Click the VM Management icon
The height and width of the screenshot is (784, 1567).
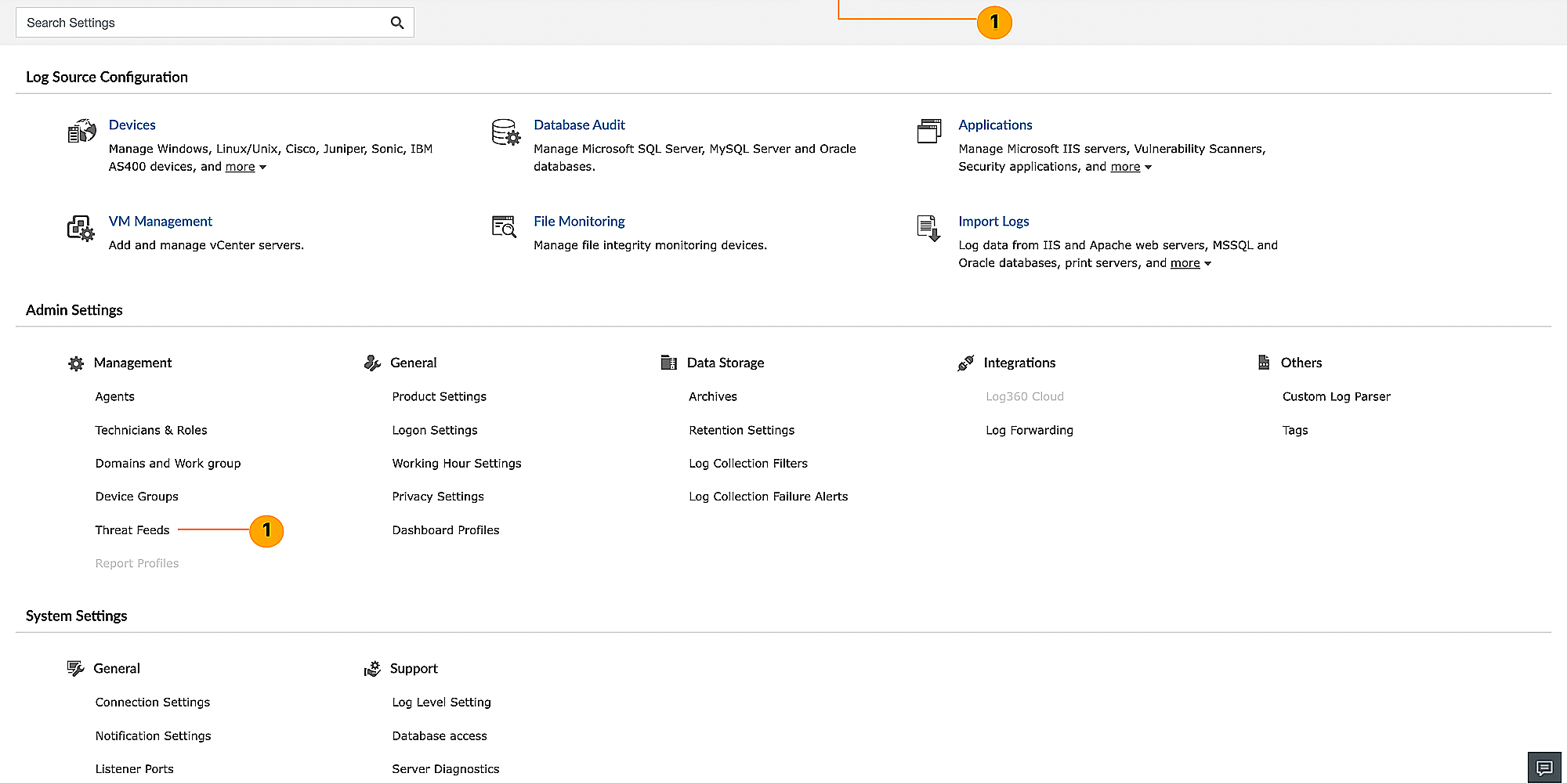[81, 228]
